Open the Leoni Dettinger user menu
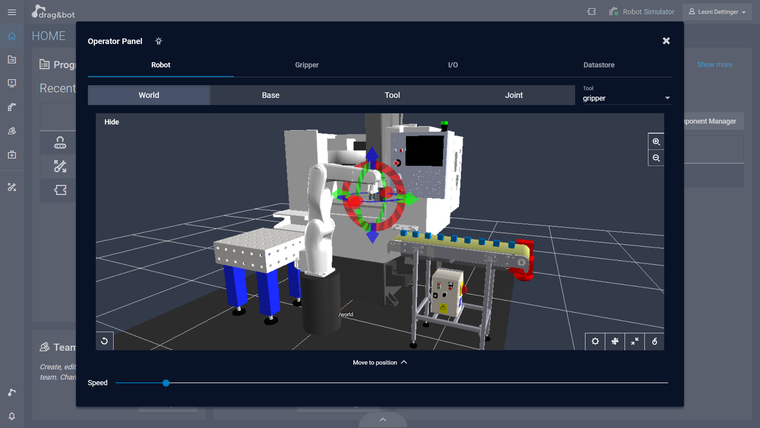Screen dimensions: 760x428 click(717, 12)
